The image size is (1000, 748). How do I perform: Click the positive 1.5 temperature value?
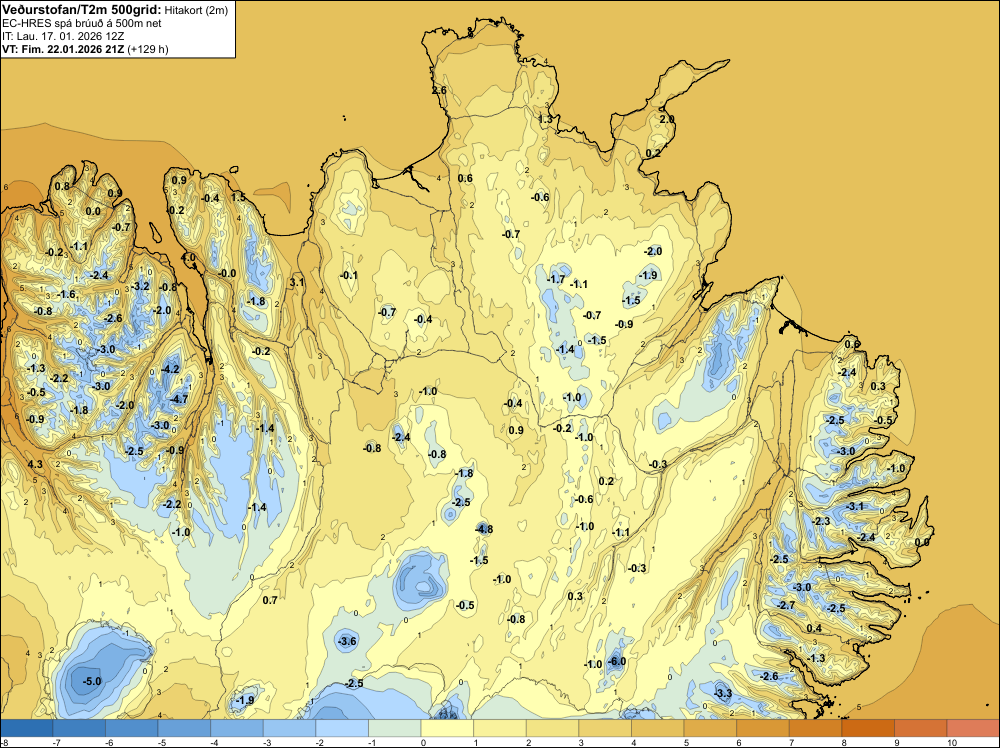pos(238,198)
